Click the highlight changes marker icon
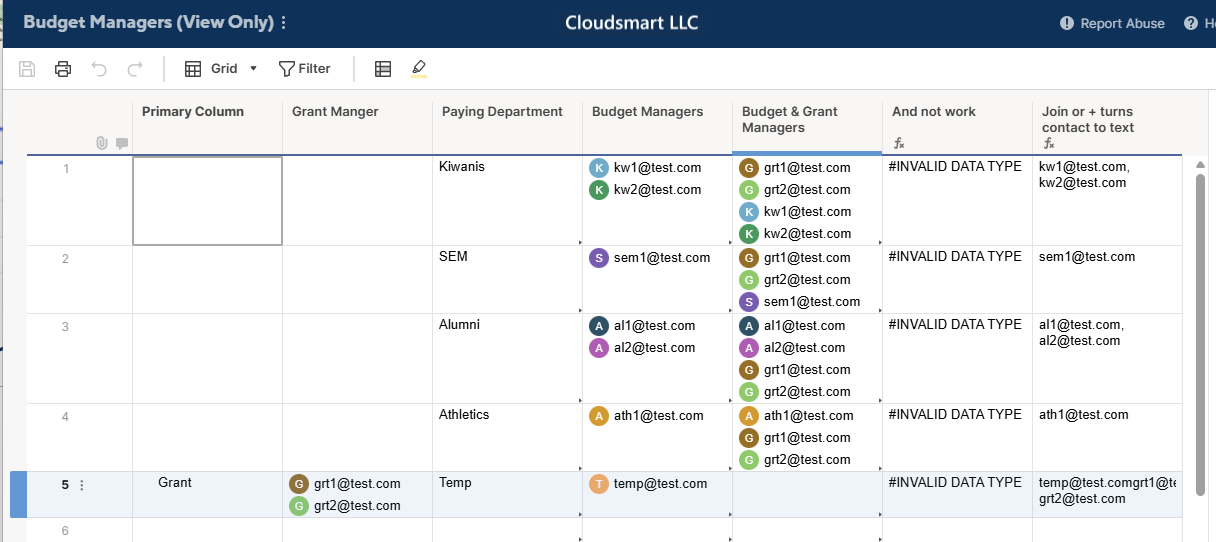This screenshot has height=542, width=1216. pyautogui.click(x=419, y=69)
